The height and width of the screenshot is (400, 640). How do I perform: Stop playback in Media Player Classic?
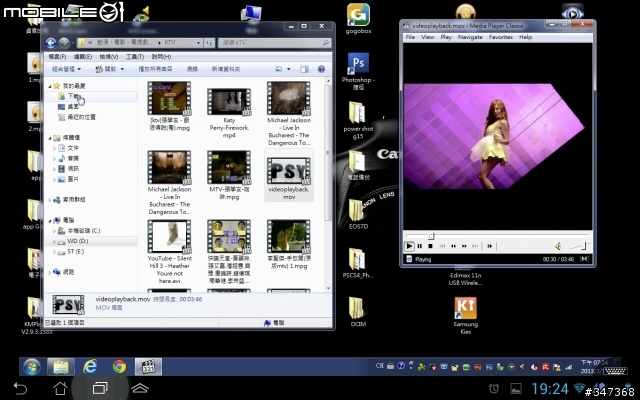[432, 246]
